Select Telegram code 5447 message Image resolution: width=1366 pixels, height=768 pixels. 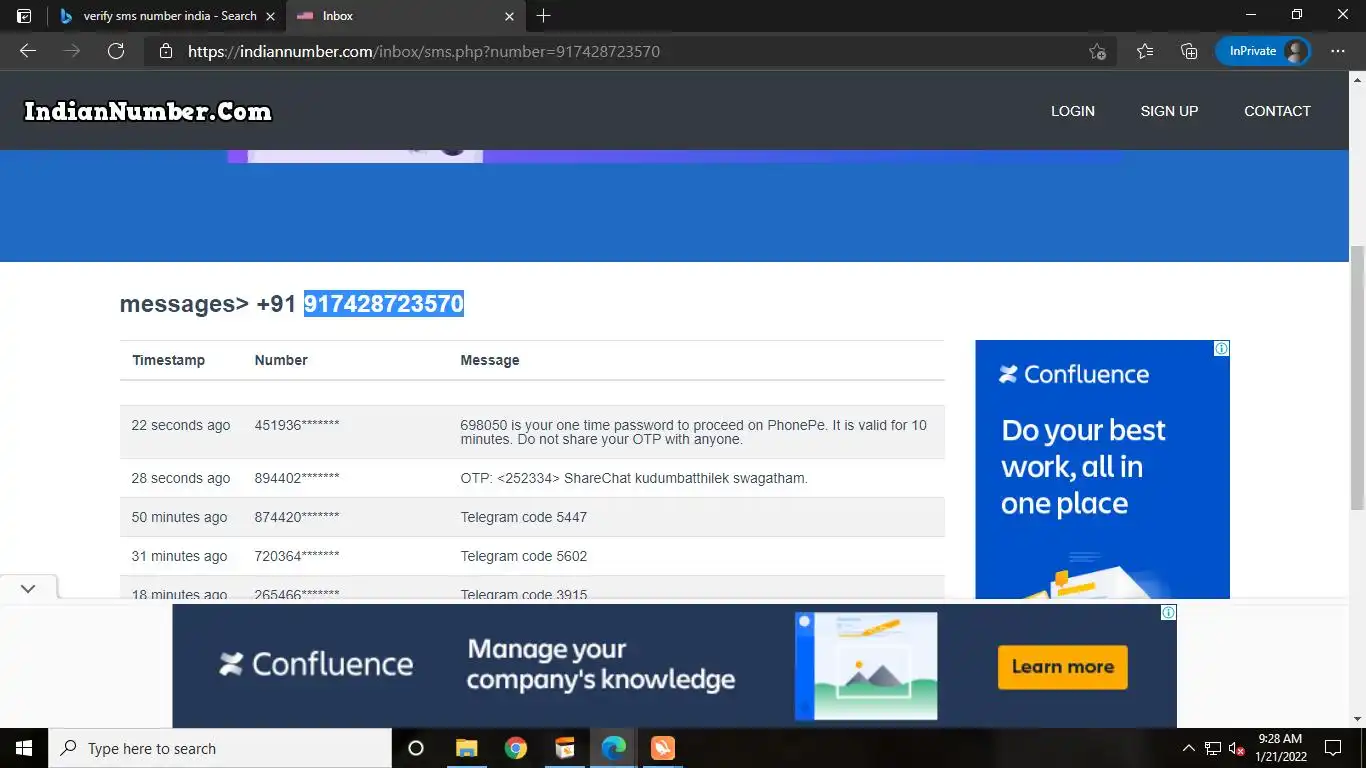point(524,517)
